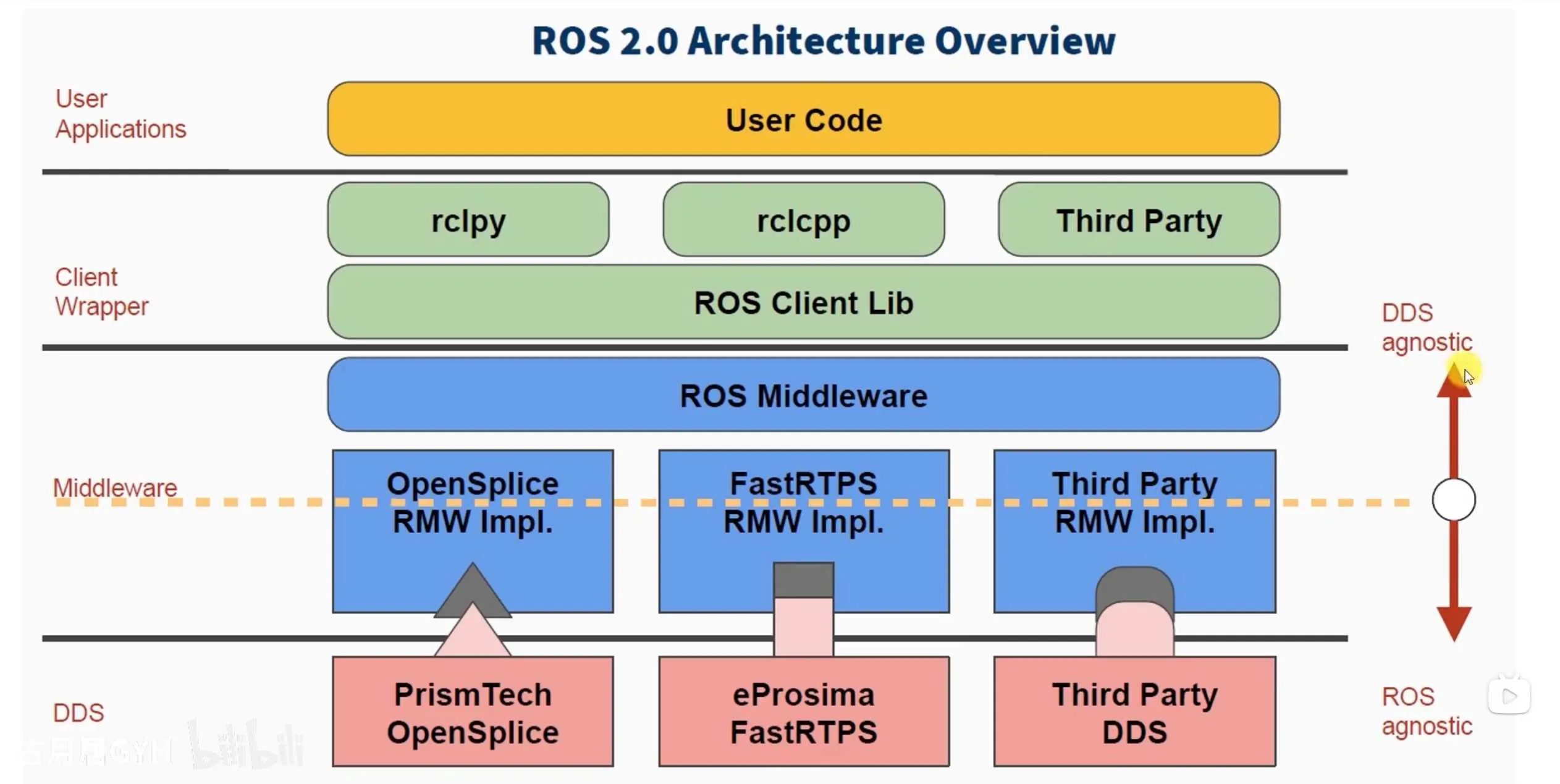Select the FastRTPS RMW Impl. box
Image resolution: width=1560 pixels, height=784 pixels.
804,531
